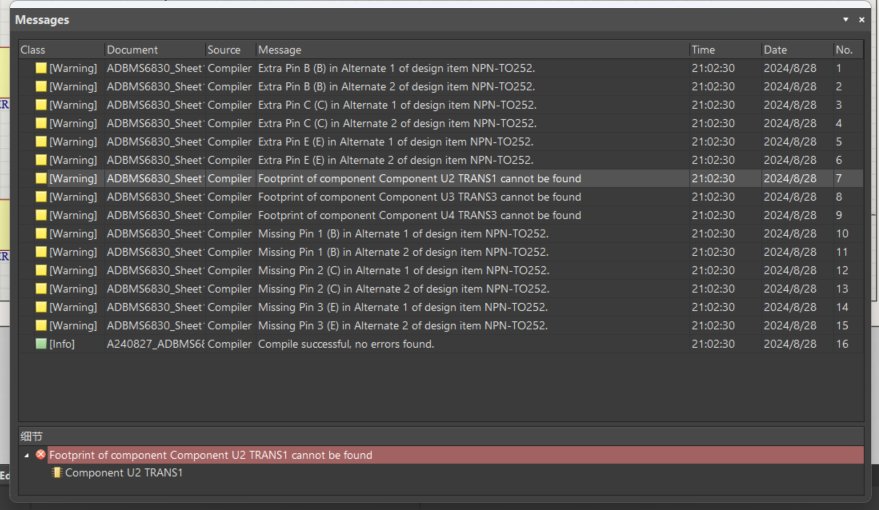Select warning 'Extra Pin C (C) in Alternate 2'
Image resolution: width=879 pixels, height=510 pixels.
[441, 123]
